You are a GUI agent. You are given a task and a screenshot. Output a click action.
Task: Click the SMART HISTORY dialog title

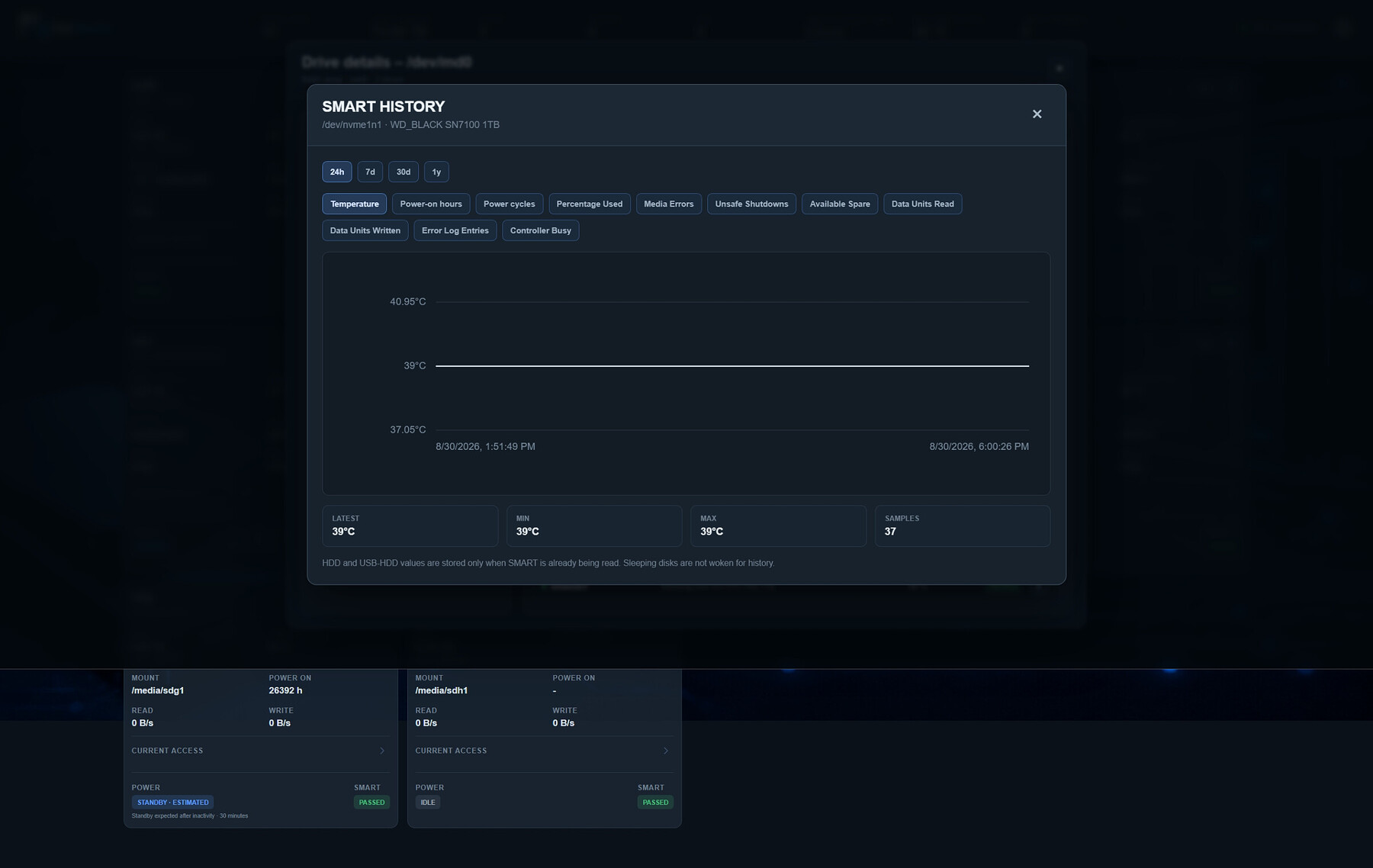click(x=383, y=107)
